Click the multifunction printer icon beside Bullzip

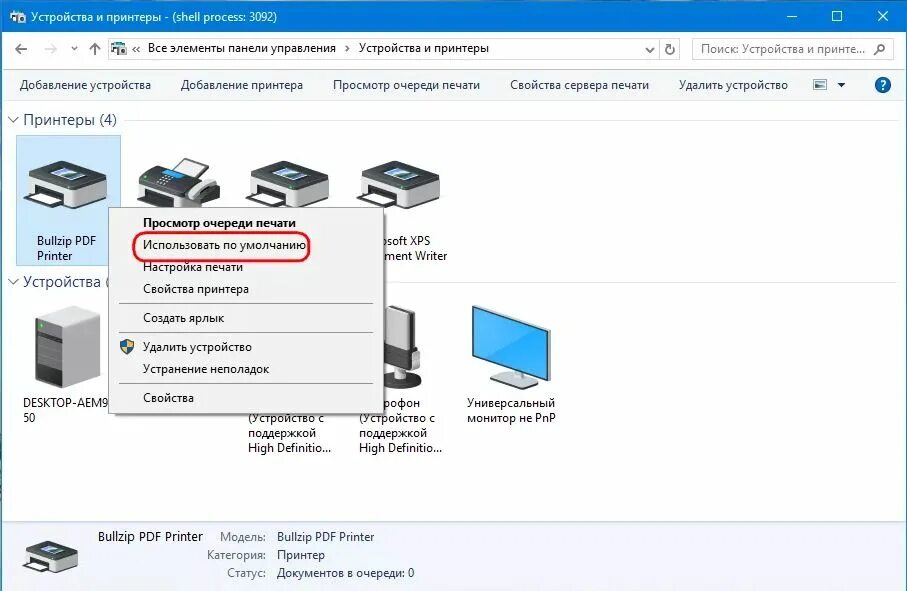pyautogui.click(x=177, y=180)
